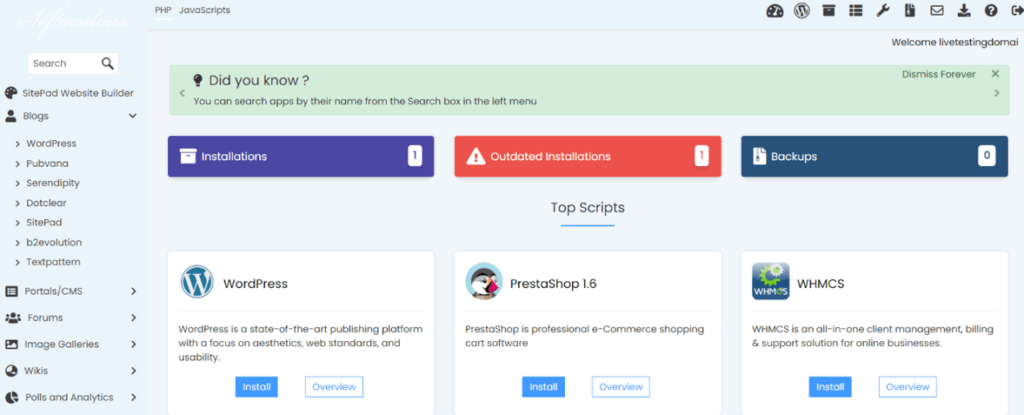The width and height of the screenshot is (1024, 415).
Task: Click the Image Galleries picture icon
Action: (x=11, y=344)
